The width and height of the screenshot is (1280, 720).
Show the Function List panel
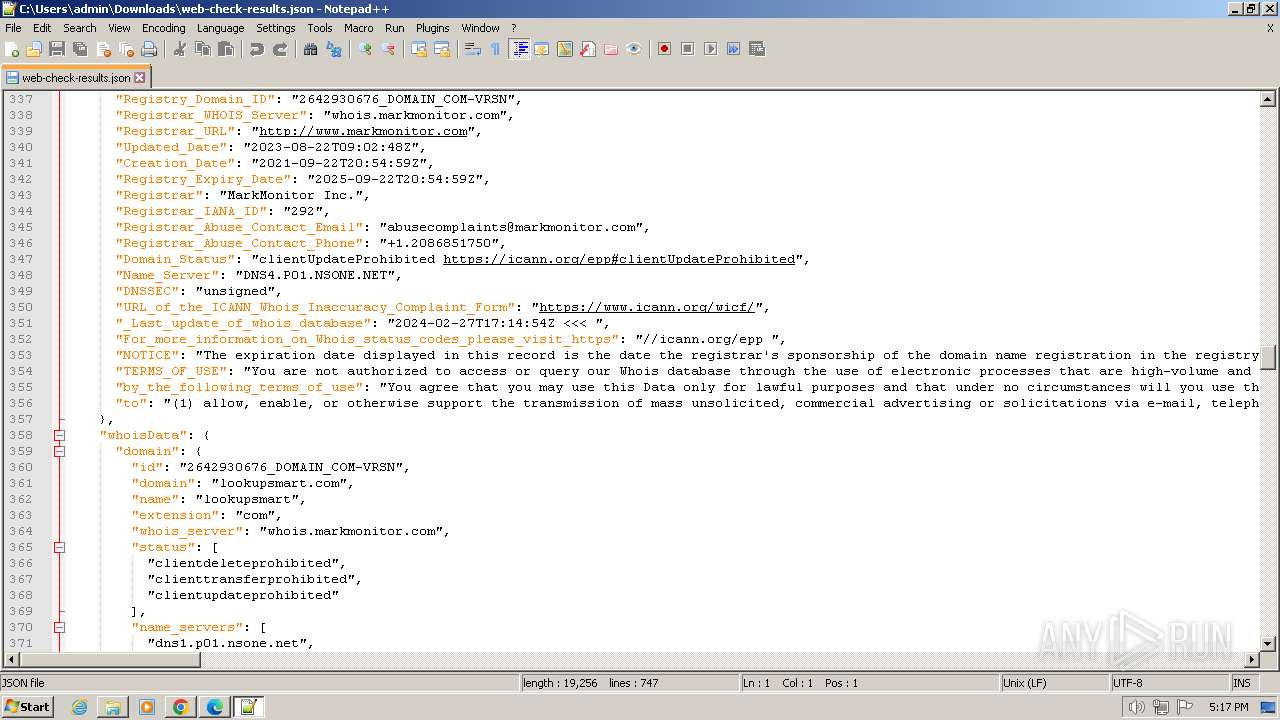pyautogui.click(x=588, y=49)
